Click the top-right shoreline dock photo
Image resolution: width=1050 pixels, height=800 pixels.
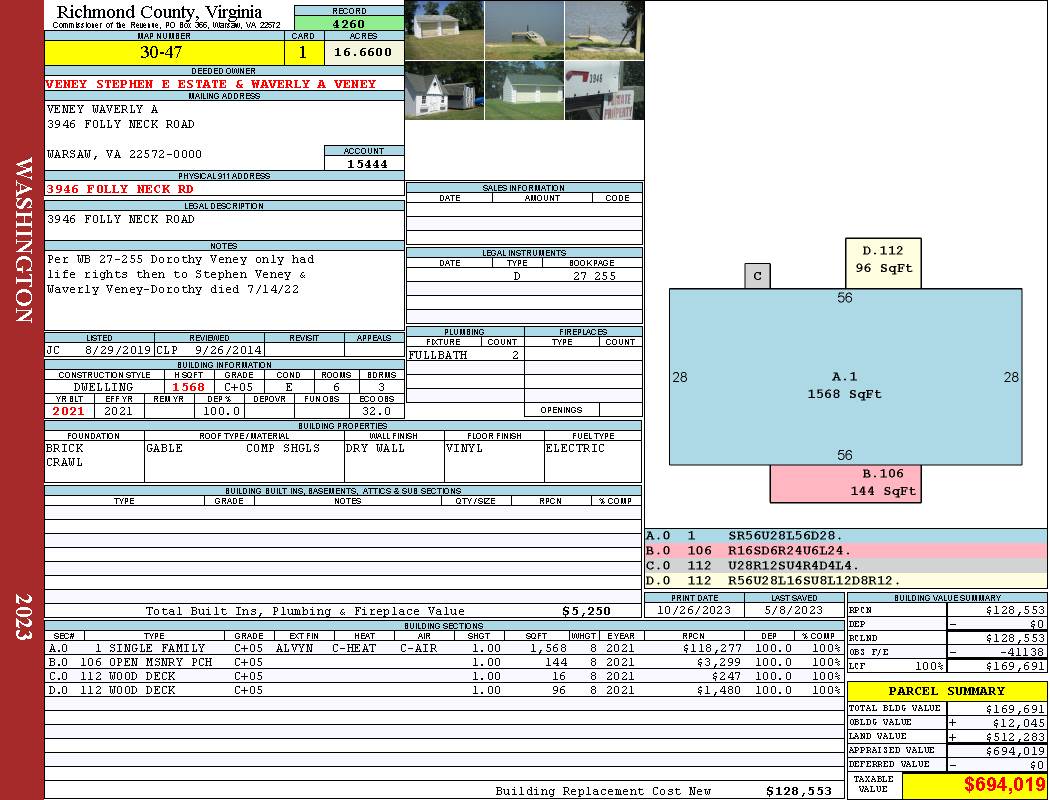click(604, 30)
